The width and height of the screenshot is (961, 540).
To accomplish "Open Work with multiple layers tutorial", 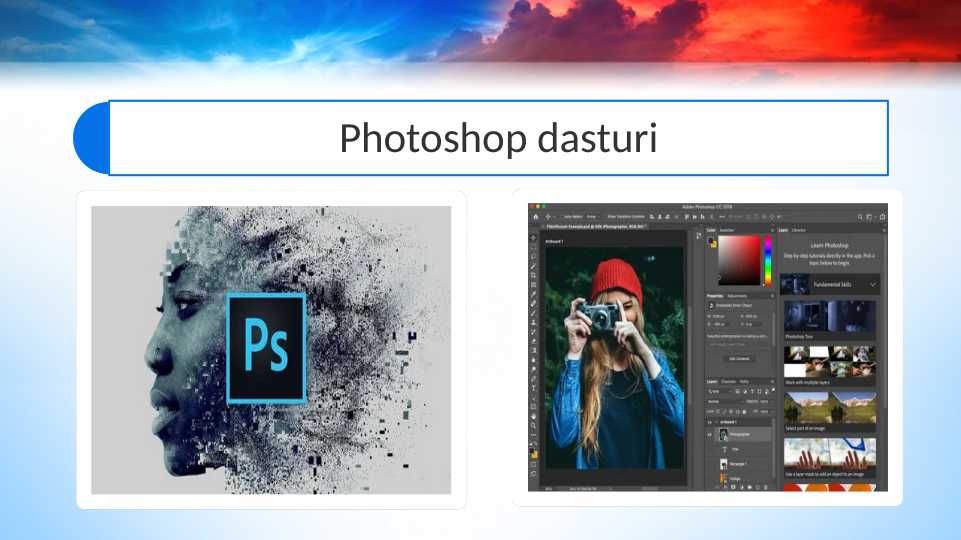I will point(829,366).
